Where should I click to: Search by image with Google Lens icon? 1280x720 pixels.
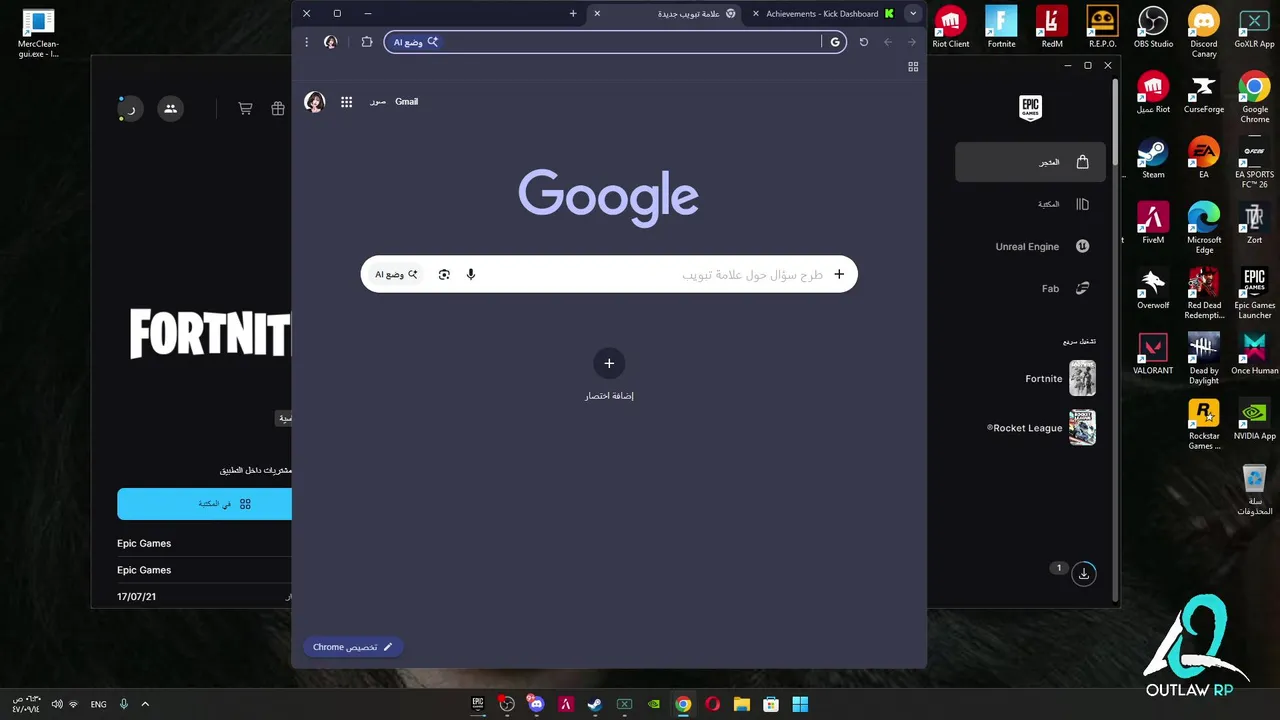coord(444,274)
